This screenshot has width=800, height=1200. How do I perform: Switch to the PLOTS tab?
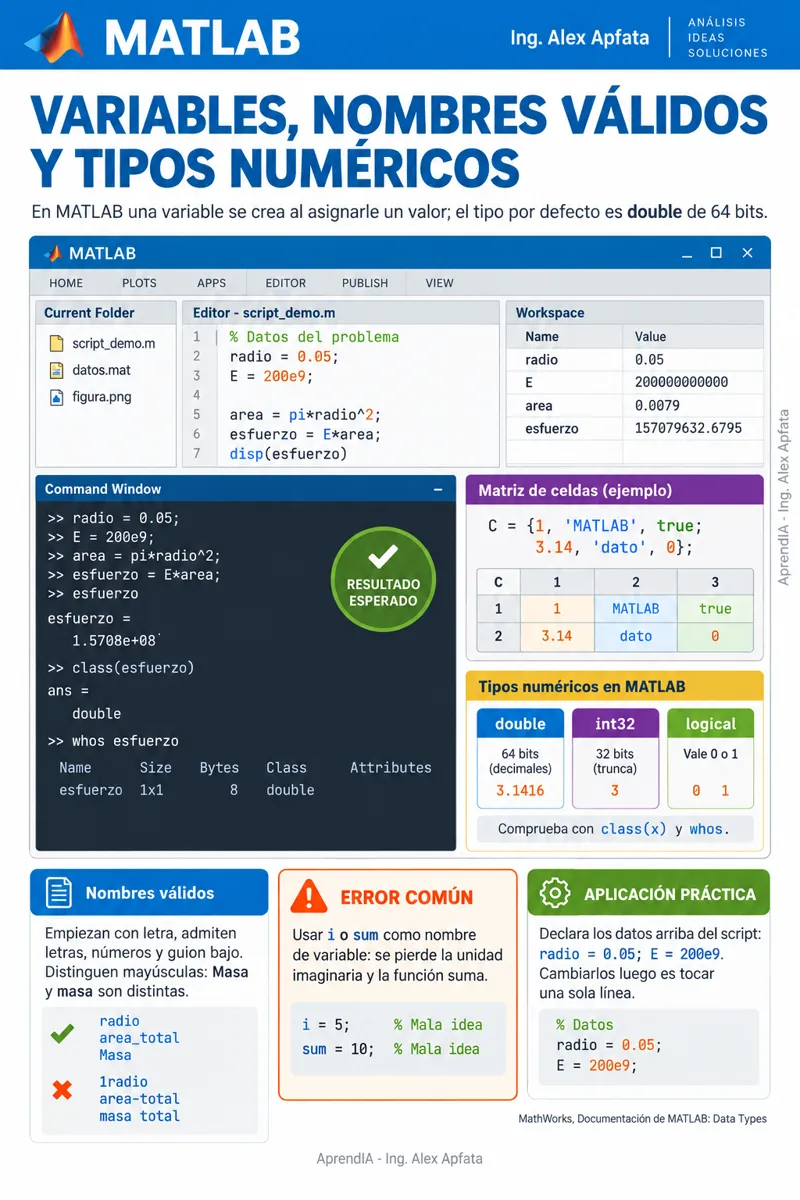pyautogui.click(x=139, y=283)
